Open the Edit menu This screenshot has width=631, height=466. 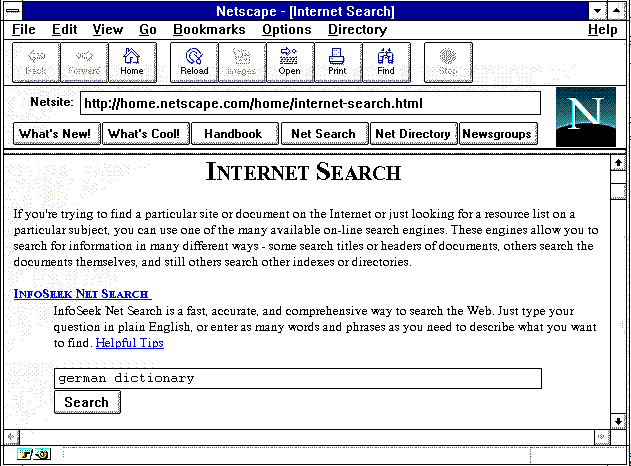click(x=64, y=29)
